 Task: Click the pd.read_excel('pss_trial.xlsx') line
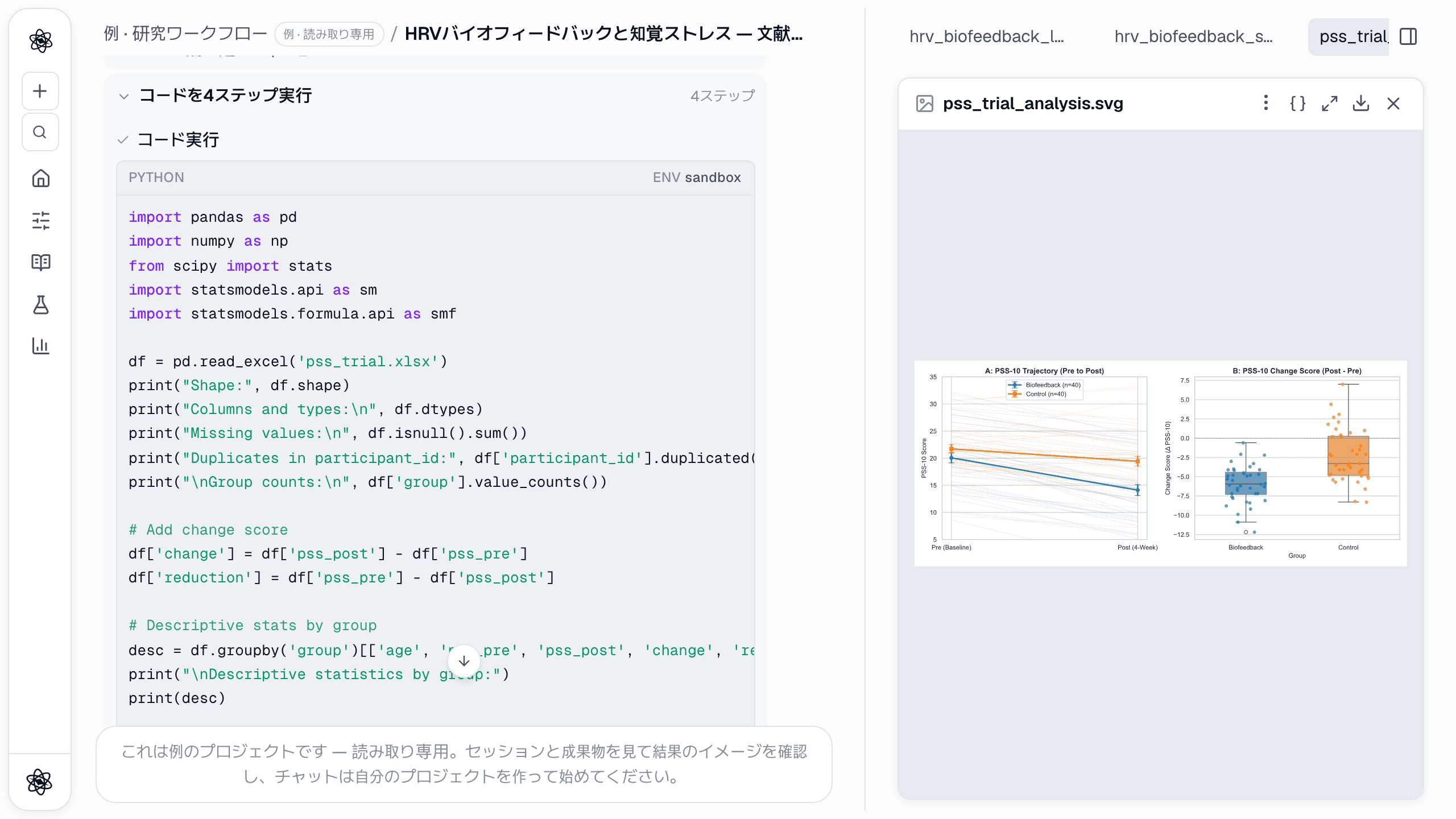[288, 362]
